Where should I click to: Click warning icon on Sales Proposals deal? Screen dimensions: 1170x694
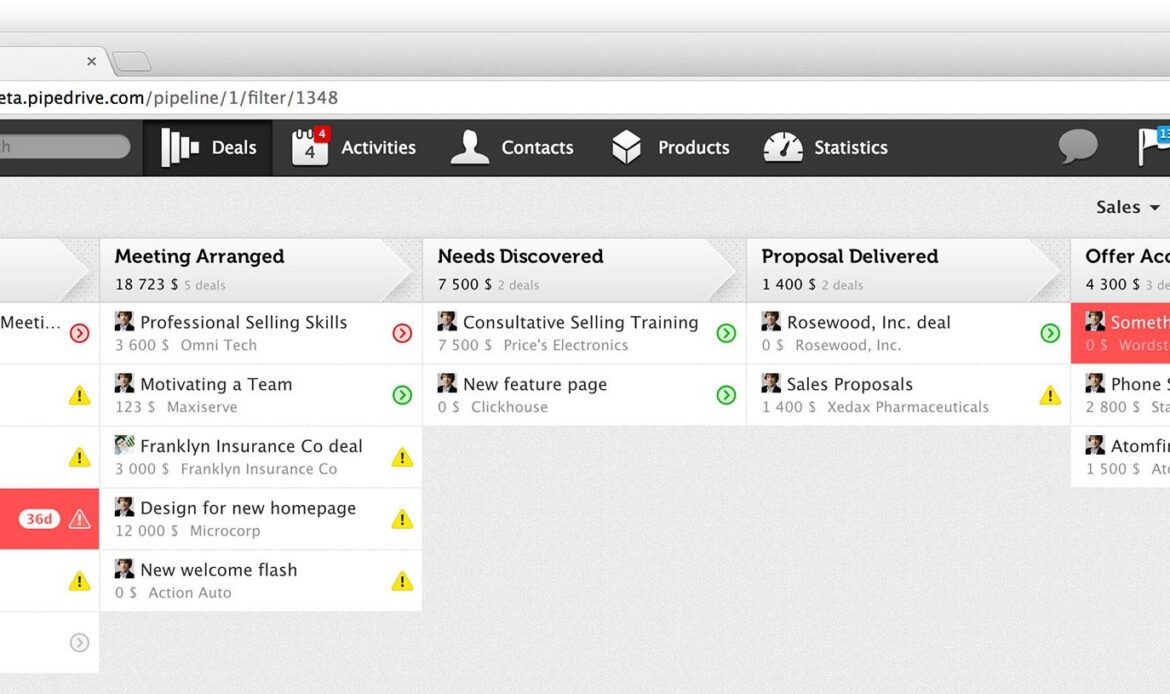[x=1050, y=395]
